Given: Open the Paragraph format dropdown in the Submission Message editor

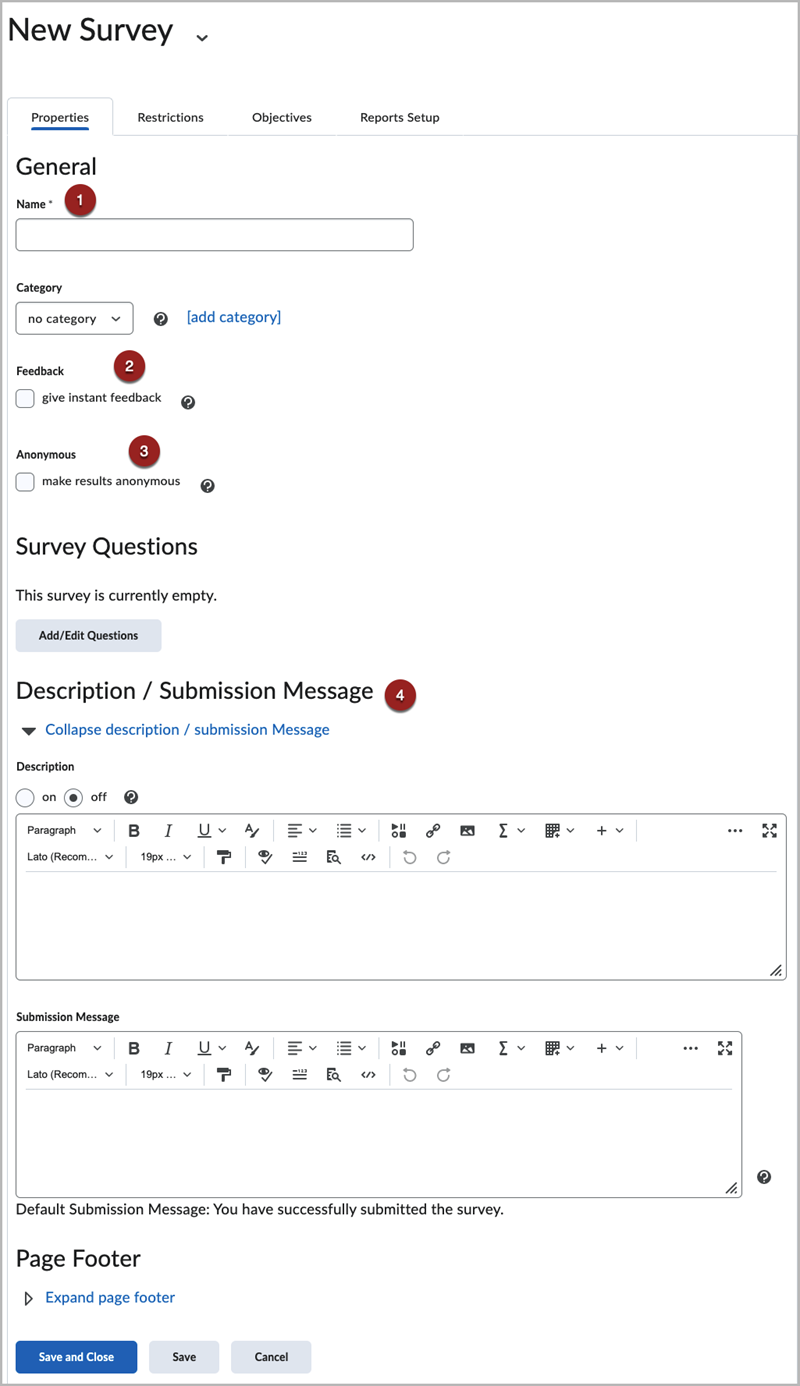Looking at the screenshot, I should [64, 1048].
